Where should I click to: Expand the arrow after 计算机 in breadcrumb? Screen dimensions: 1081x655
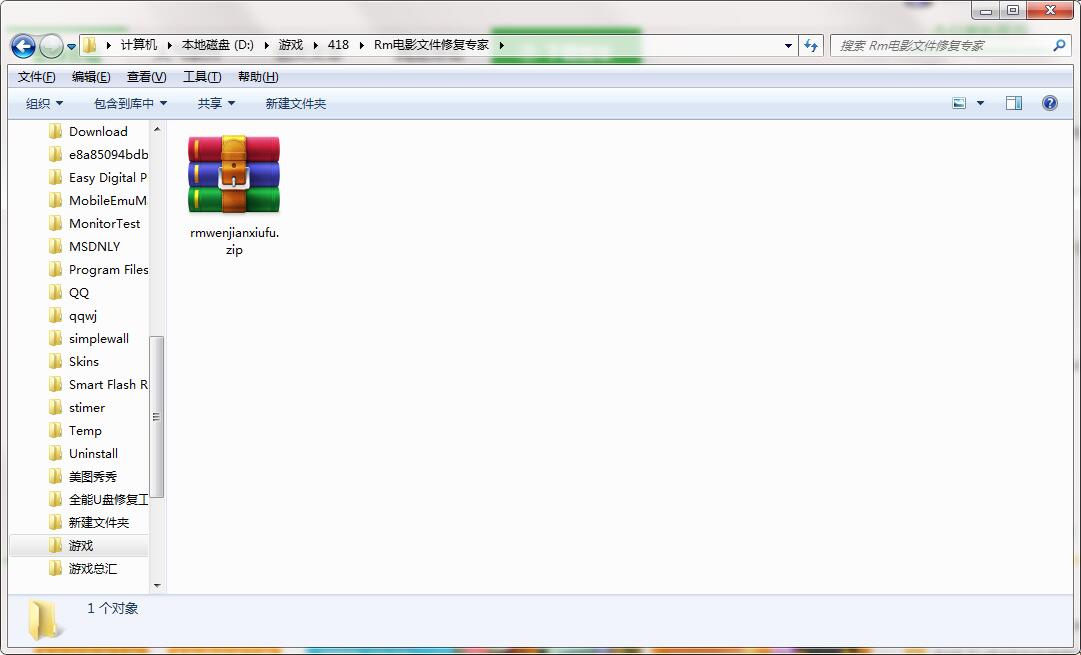tap(170, 46)
